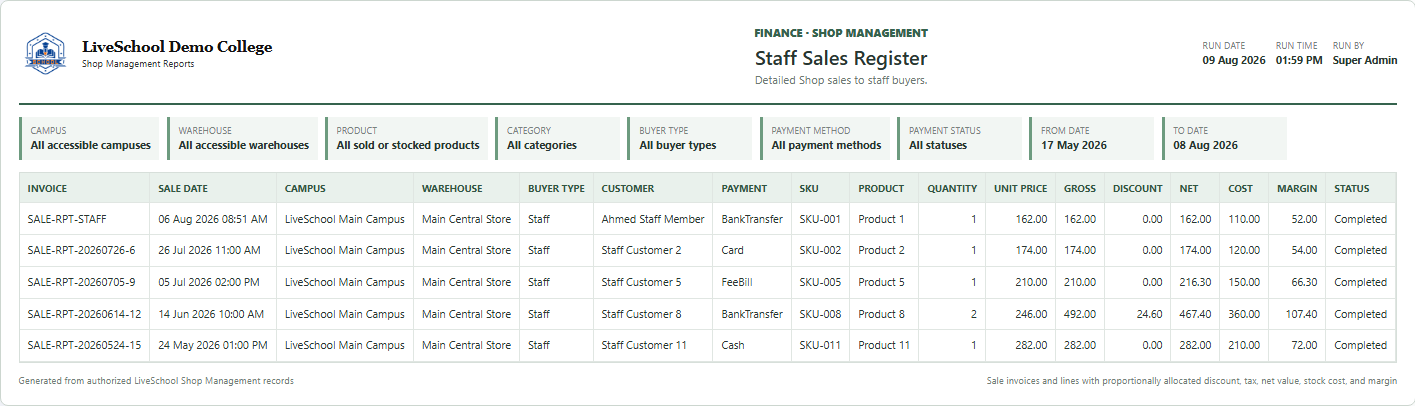Click the cost value 360.00
The height and width of the screenshot is (407, 1416).
click(x=1243, y=314)
